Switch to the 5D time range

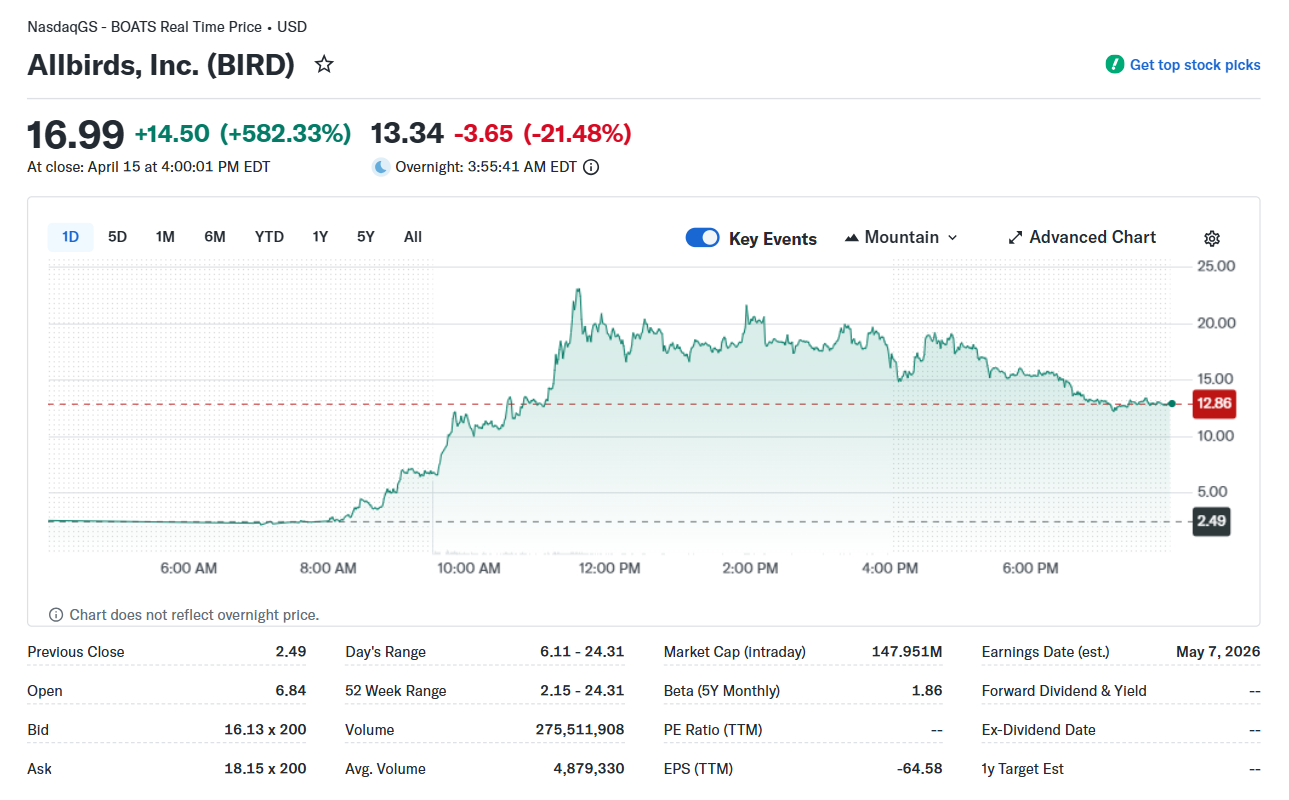point(117,237)
